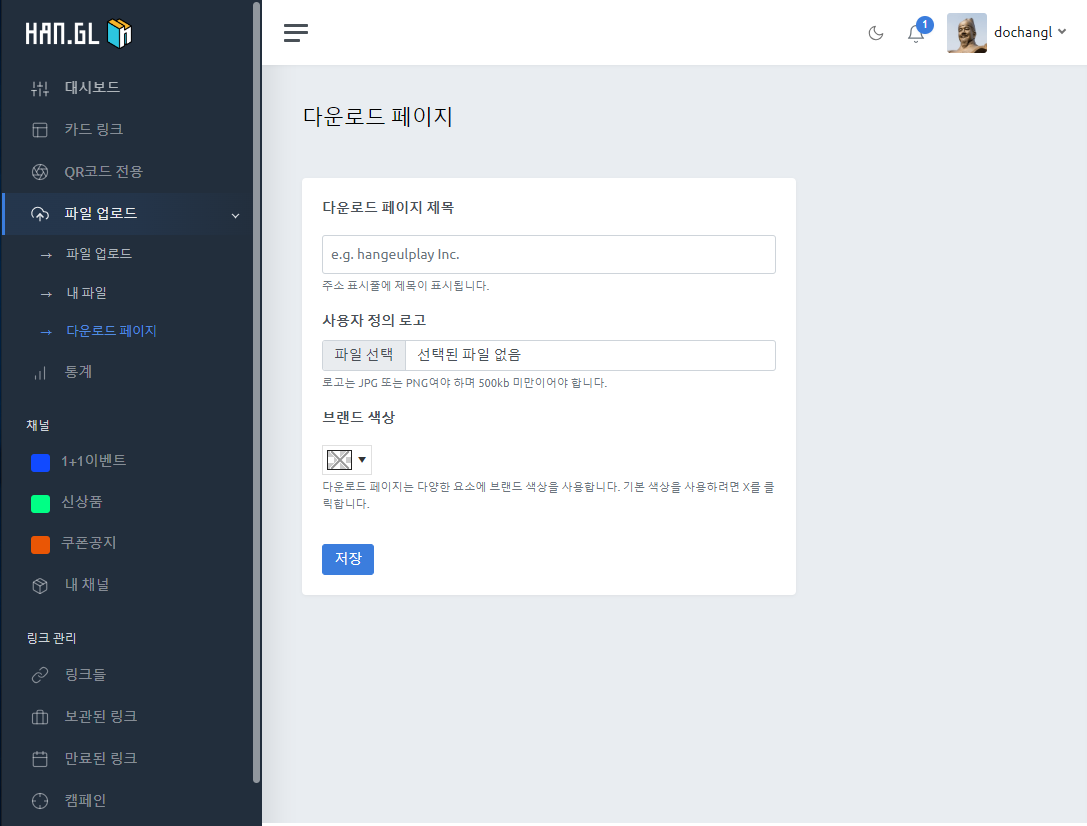Click the 만료된 링크 calendar icon
This screenshot has height=826, width=1087.
tap(40, 759)
